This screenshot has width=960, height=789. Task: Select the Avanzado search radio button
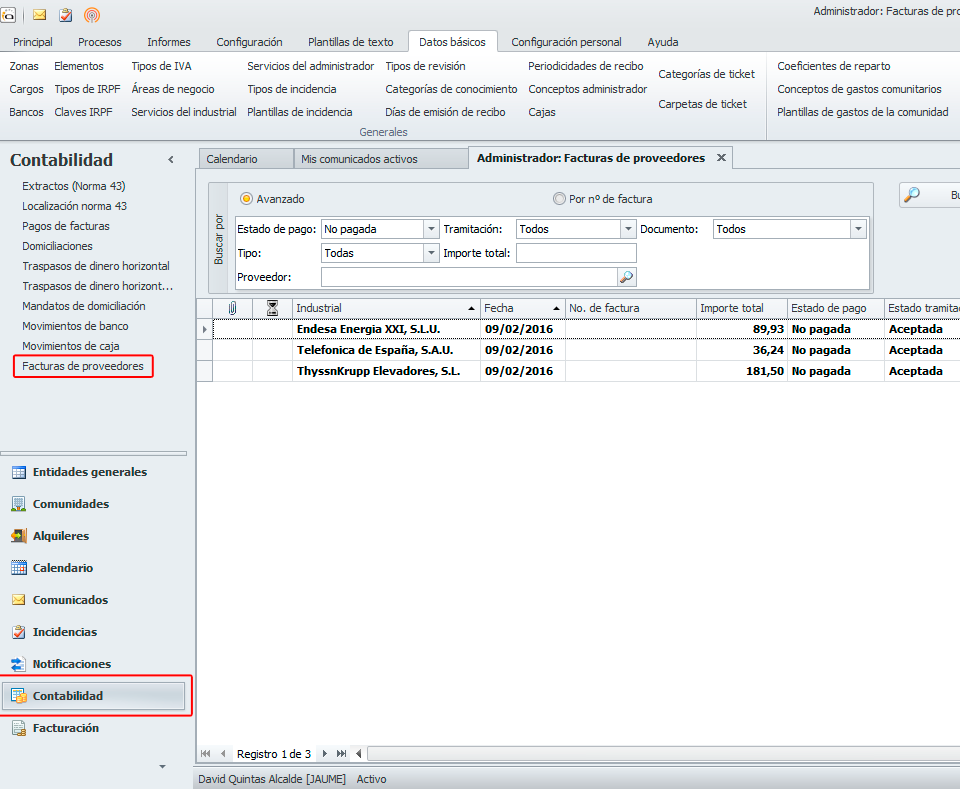coord(247,199)
